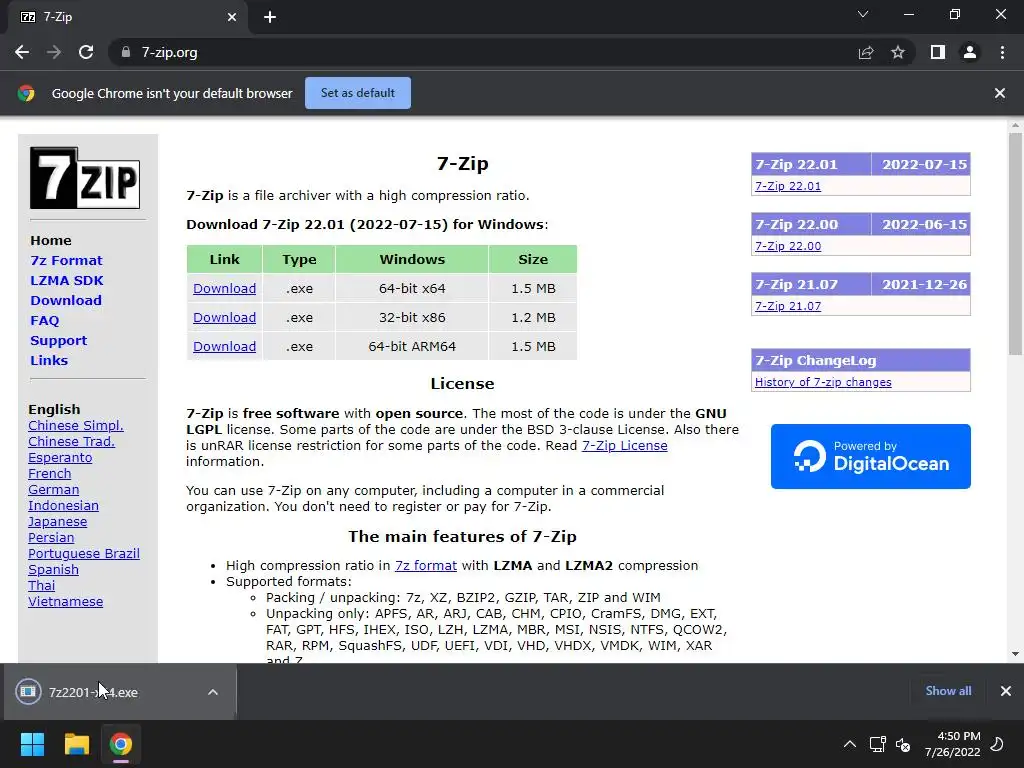Open the FAQ sidebar link
Viewport: 1024px width, 768px height.
pyautogui.click(x=44, y=321)
